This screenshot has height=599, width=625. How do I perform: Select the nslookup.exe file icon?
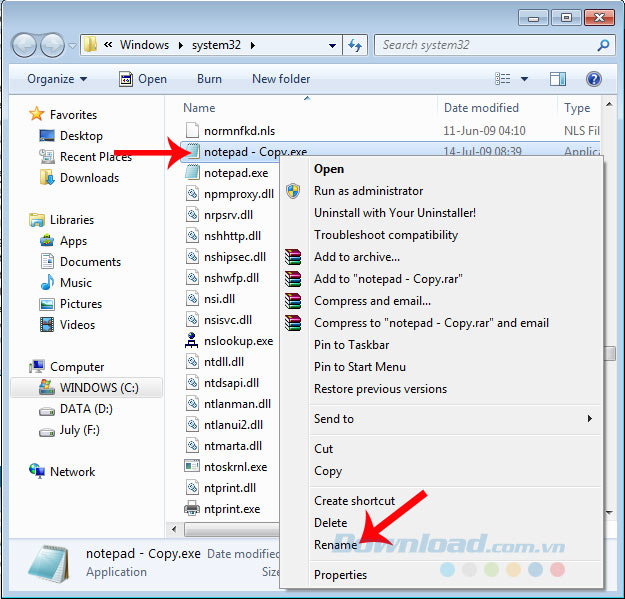click(x=192, y=341)
